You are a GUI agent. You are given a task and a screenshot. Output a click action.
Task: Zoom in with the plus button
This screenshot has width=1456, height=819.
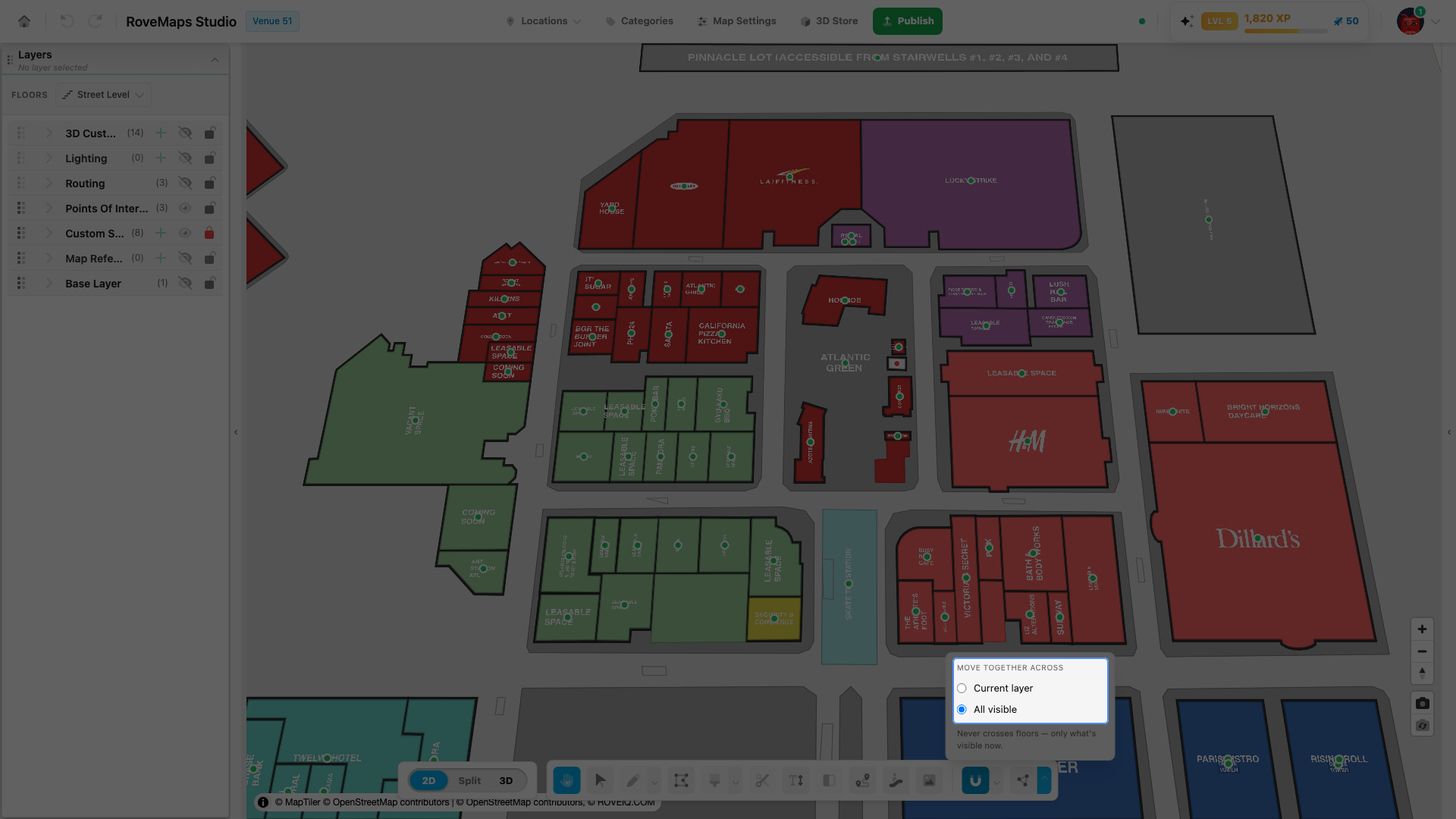pyautogui.click(x=1422, y=629)
